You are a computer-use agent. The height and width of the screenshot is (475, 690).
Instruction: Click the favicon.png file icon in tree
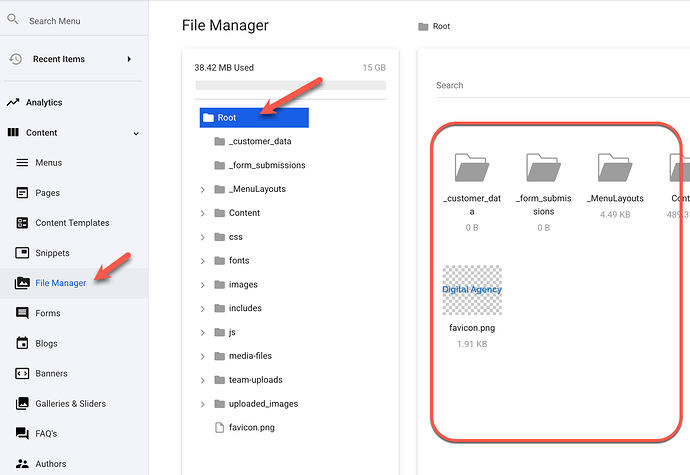[x=219, y=427]
